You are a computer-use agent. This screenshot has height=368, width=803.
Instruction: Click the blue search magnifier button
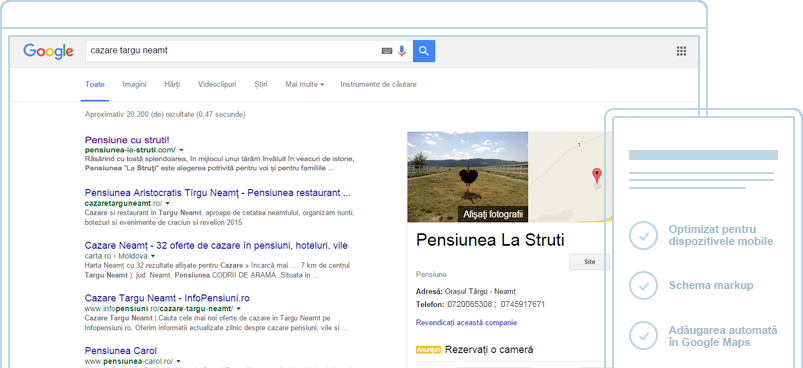coord(424,51)
